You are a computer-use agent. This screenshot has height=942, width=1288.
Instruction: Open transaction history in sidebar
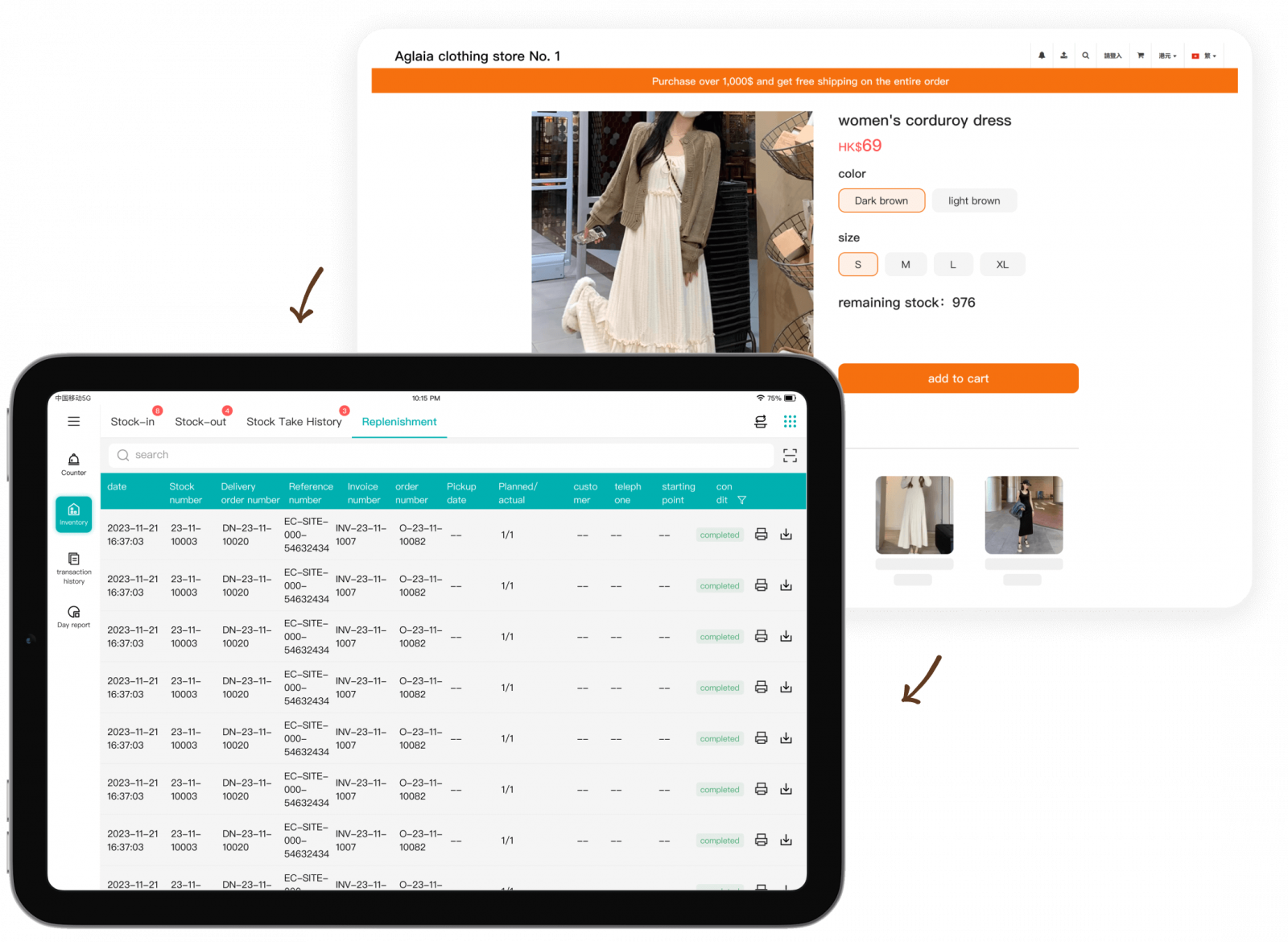73,568
